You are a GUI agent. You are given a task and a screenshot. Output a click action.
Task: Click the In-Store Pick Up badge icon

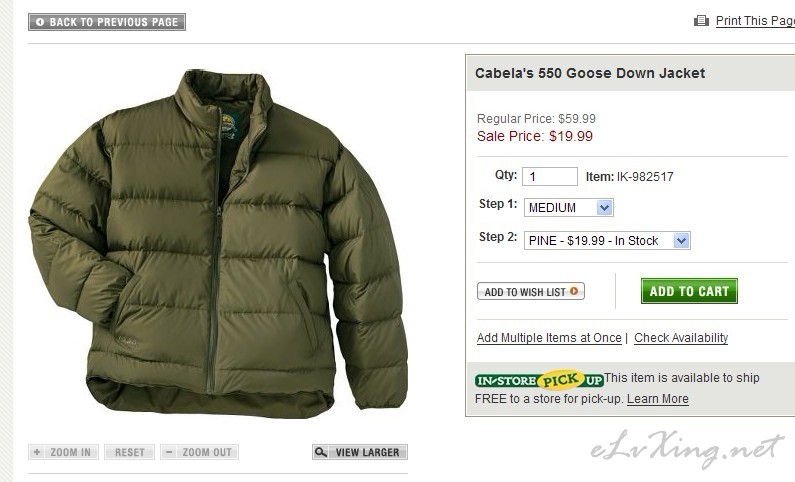pyautogui.click(x=539, y=380)
